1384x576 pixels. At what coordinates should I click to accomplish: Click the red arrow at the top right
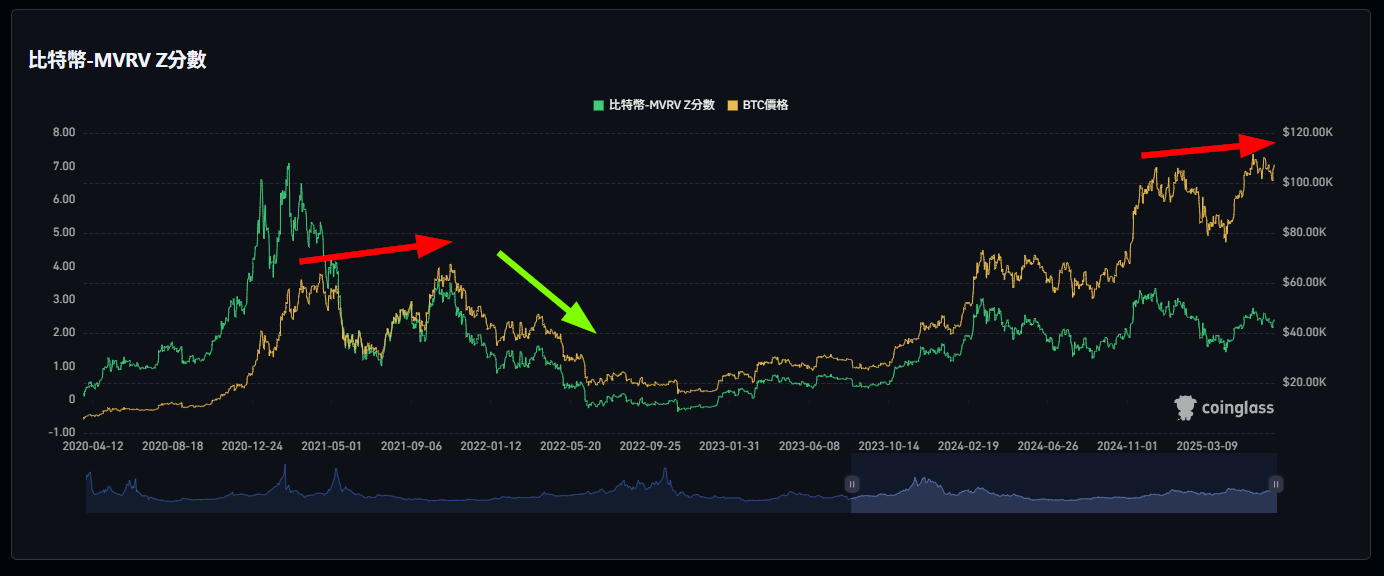1210,147
